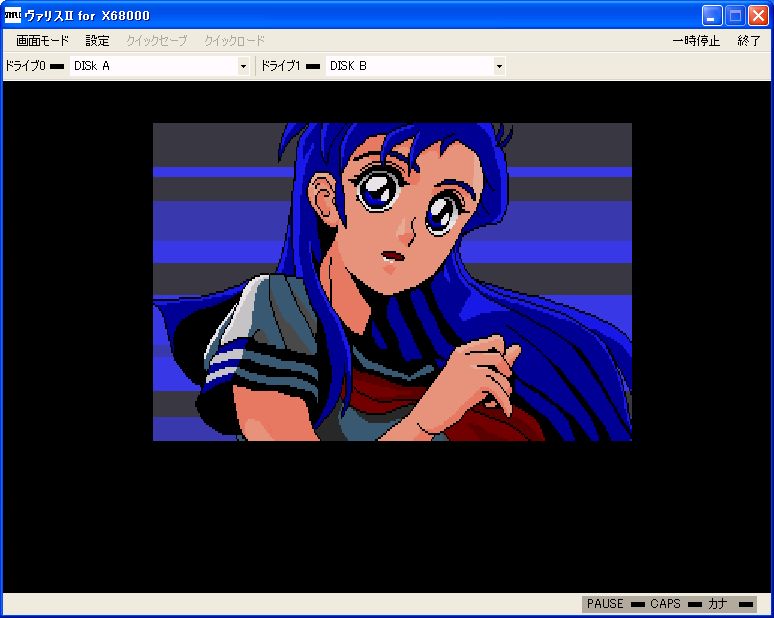The width and height of the screenshot is (774, 618).
Task: Click 終了 to exit the emulator
Action: (749, 40)
